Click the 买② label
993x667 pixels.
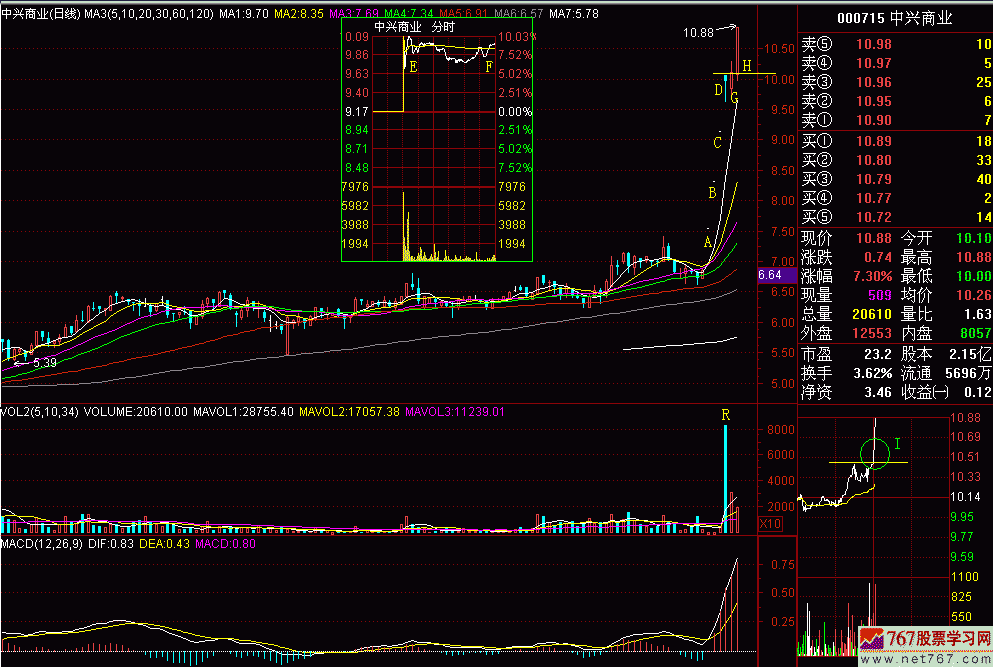tap(817, 160)
